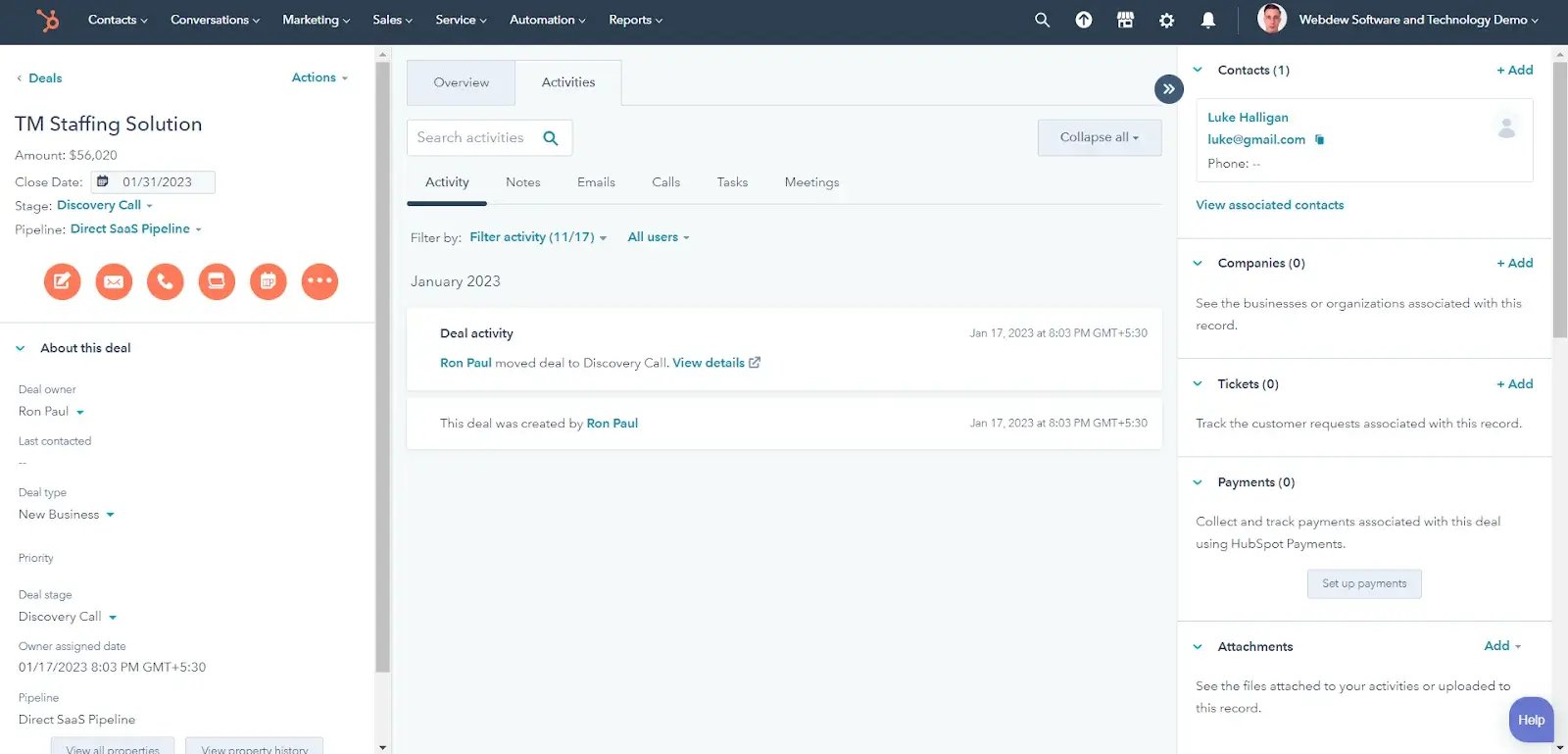Open the marketplace icon in top bar

[1125, 20]
